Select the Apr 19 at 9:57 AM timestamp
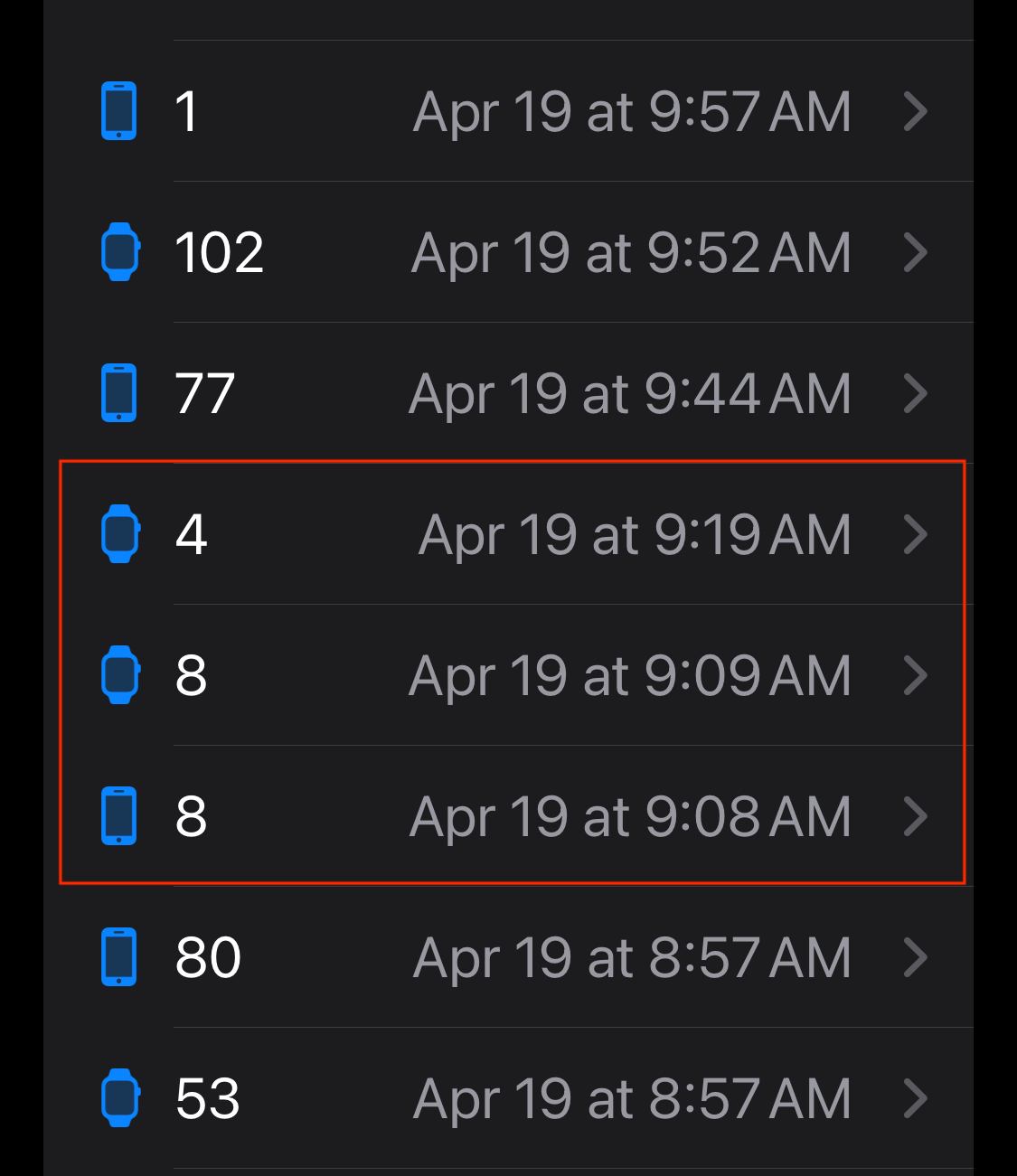Screen dimensions: 1017x1176 [632, 112]
